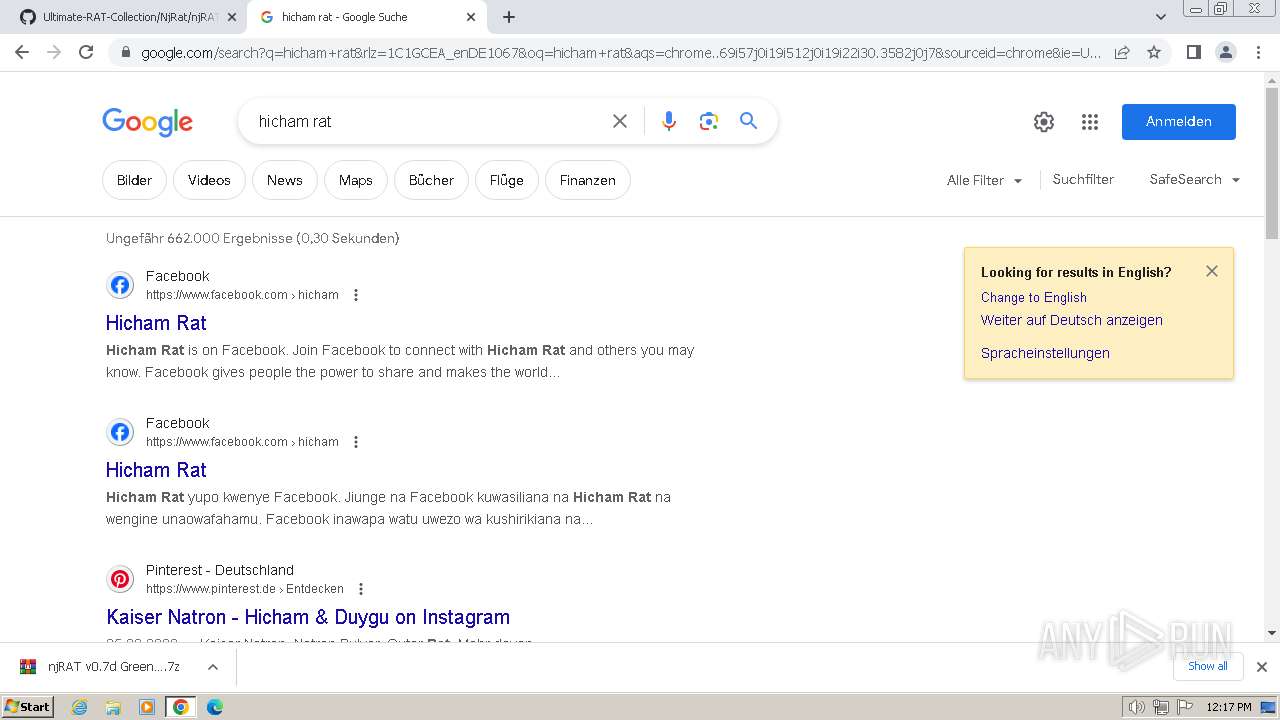The height and width of the screenshot is (720, 1280).
Task: Select the Videos filter tab
Action: [x=209, y=180]
